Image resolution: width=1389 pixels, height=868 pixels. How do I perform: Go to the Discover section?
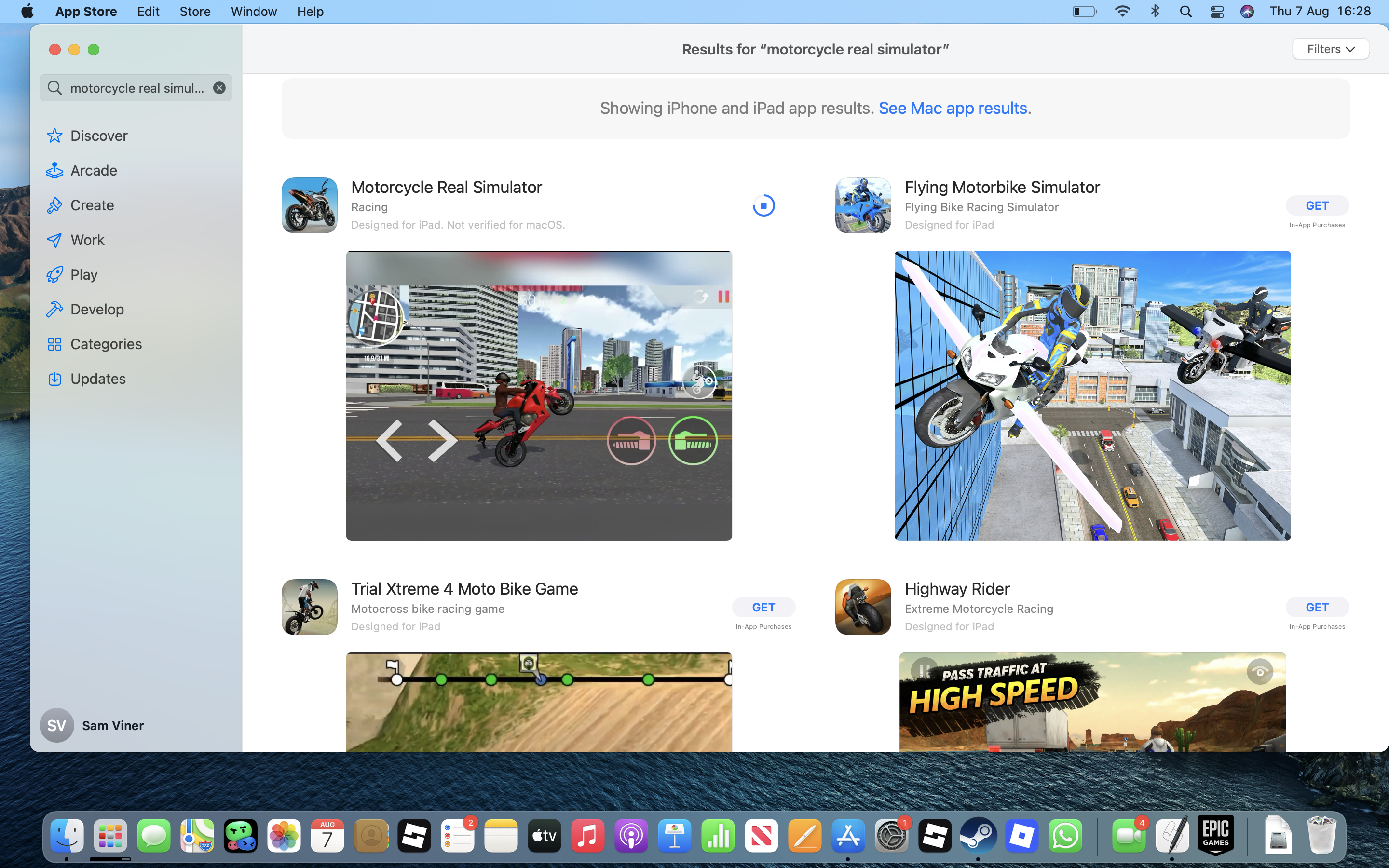point(136,136)
